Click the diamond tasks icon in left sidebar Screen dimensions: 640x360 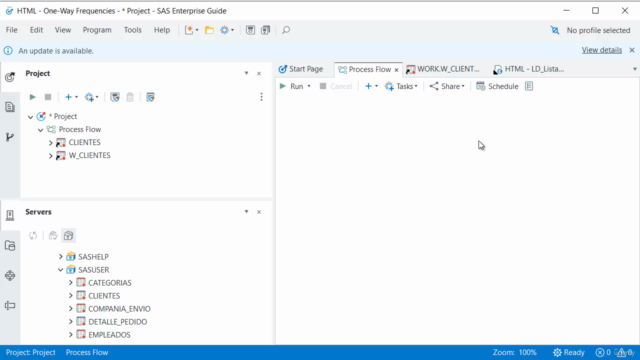click(10, 276)
